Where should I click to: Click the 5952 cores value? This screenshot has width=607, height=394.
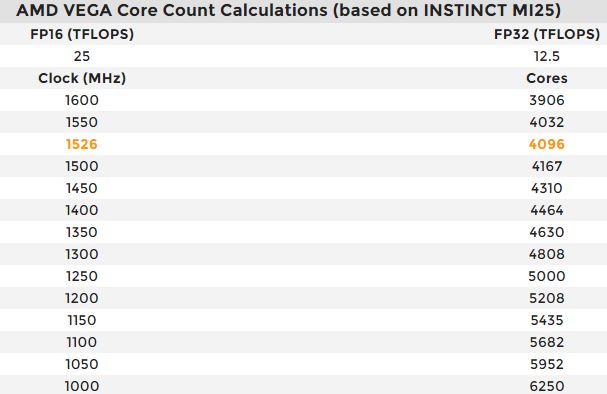[x=547, y=364]
